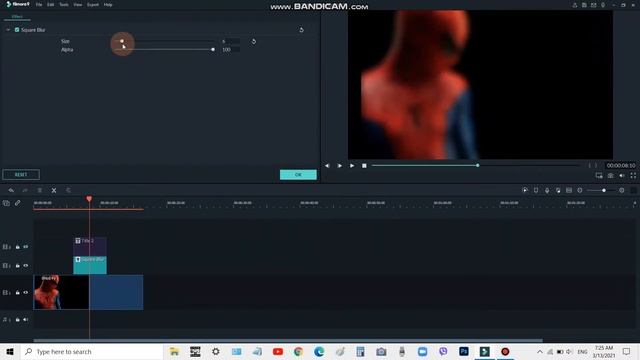Hide the Square Blur effect track
This screenshot has height=360, width=640.
26,266
